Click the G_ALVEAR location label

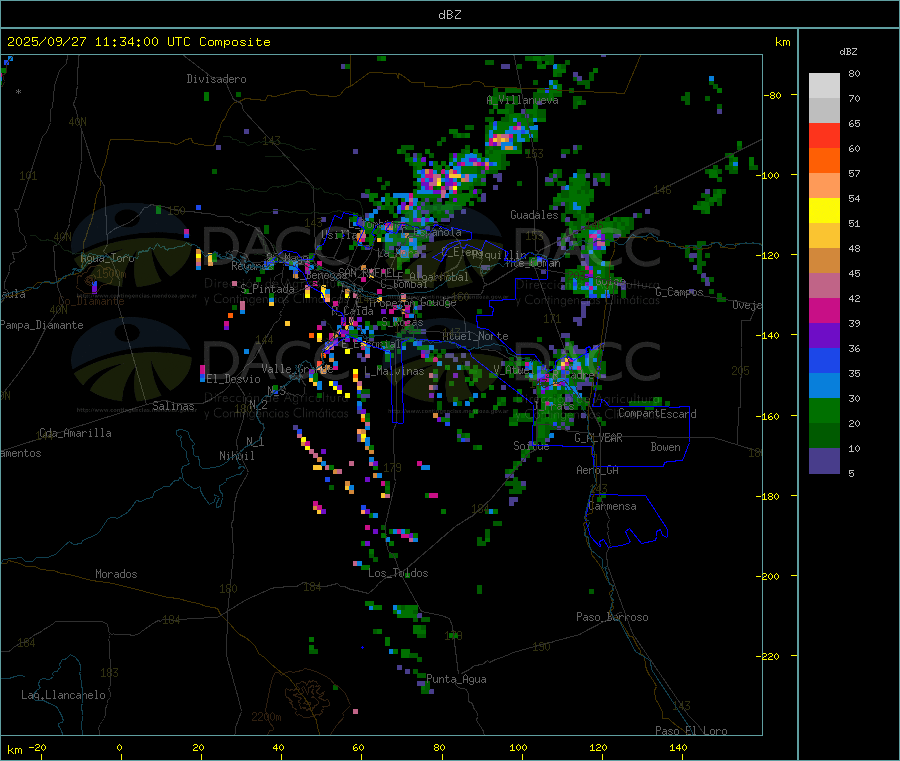pos(599,438)
